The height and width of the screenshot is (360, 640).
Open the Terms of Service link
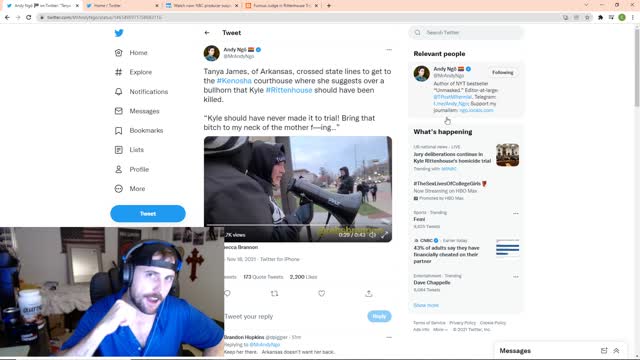point(429,323)
